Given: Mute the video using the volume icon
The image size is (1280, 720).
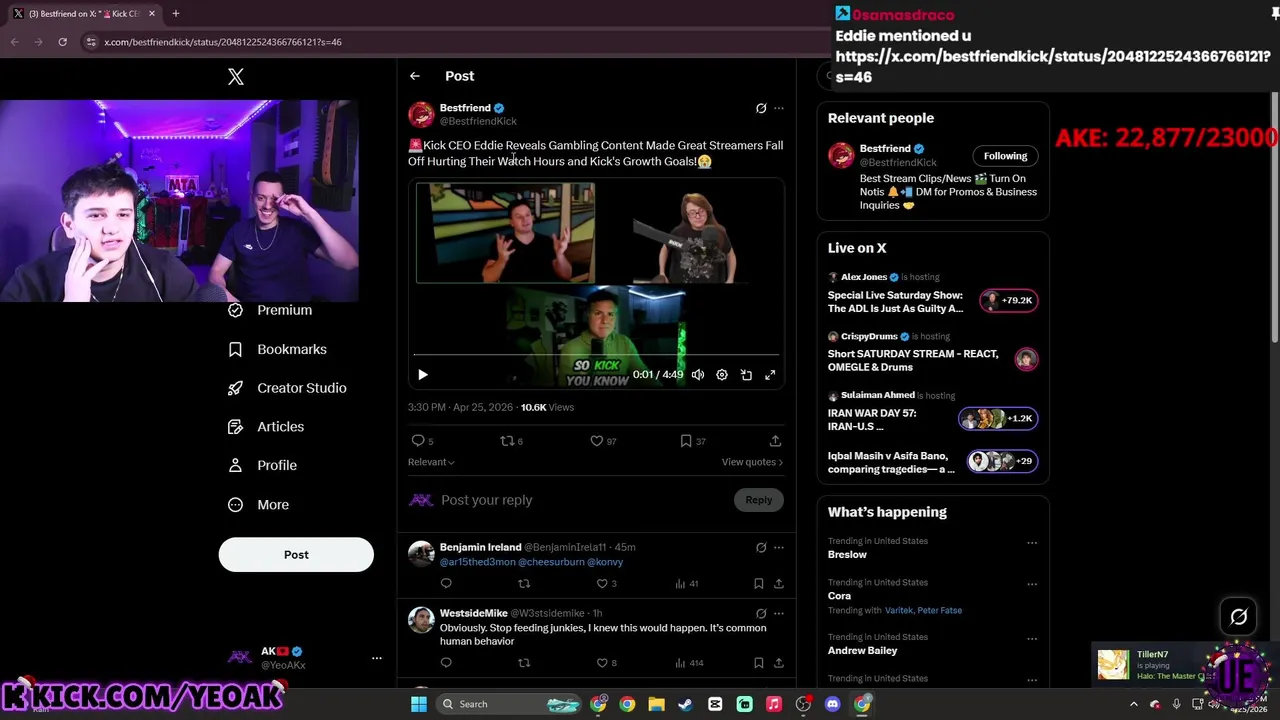Looking at the screenshot, I should pos(698,375).
